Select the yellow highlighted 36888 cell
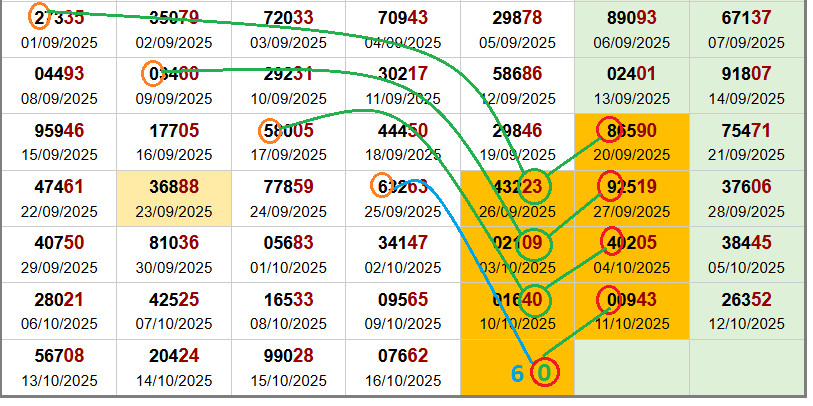The image size is (813, 406). [174, 196]
